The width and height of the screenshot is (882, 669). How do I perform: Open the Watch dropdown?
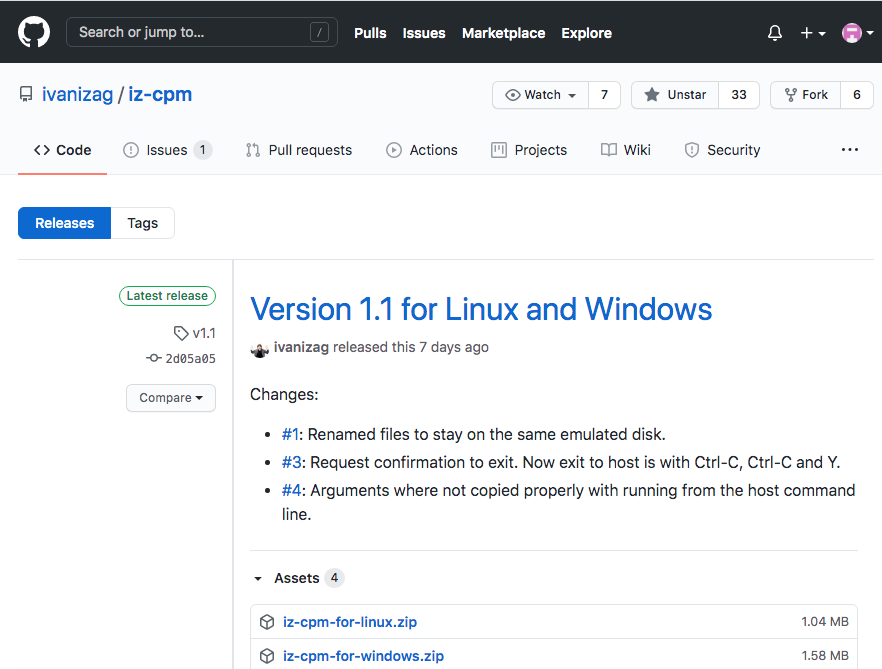pyautogui.click(x=541, y=95)
